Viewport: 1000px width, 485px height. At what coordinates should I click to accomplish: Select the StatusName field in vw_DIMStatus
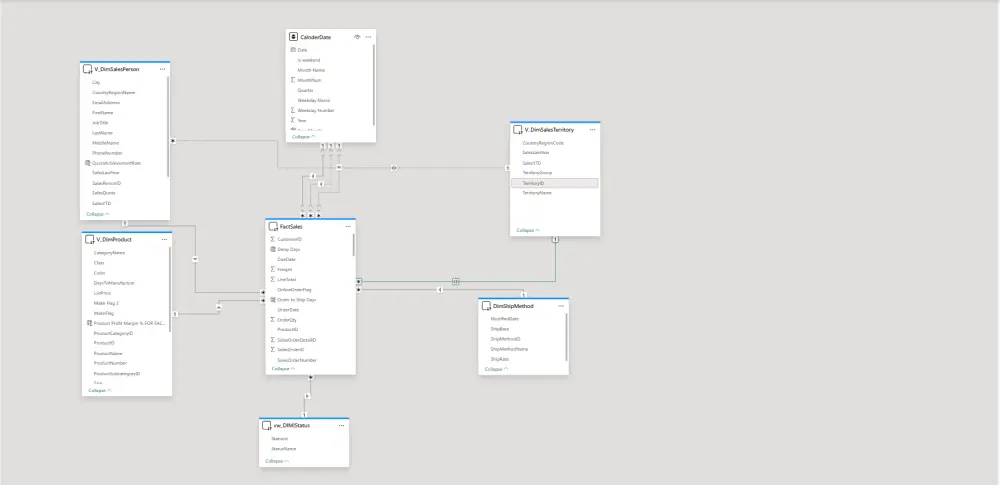click(283, 449)
